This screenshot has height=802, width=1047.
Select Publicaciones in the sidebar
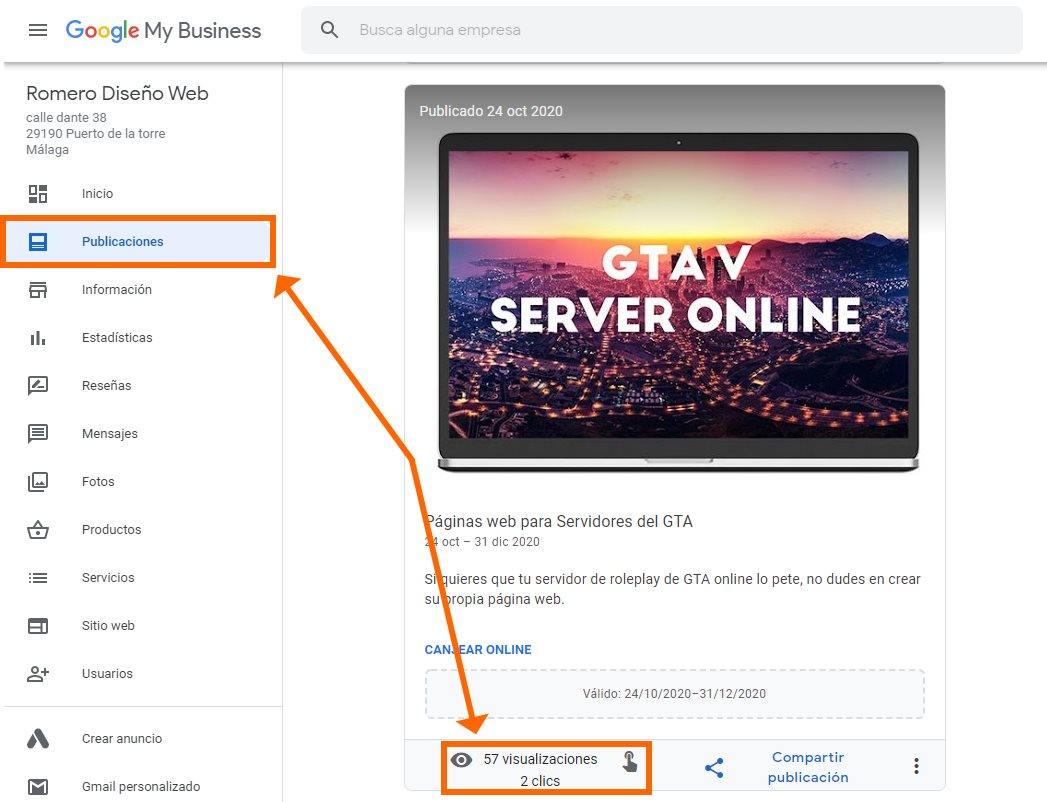click(122, 242)
